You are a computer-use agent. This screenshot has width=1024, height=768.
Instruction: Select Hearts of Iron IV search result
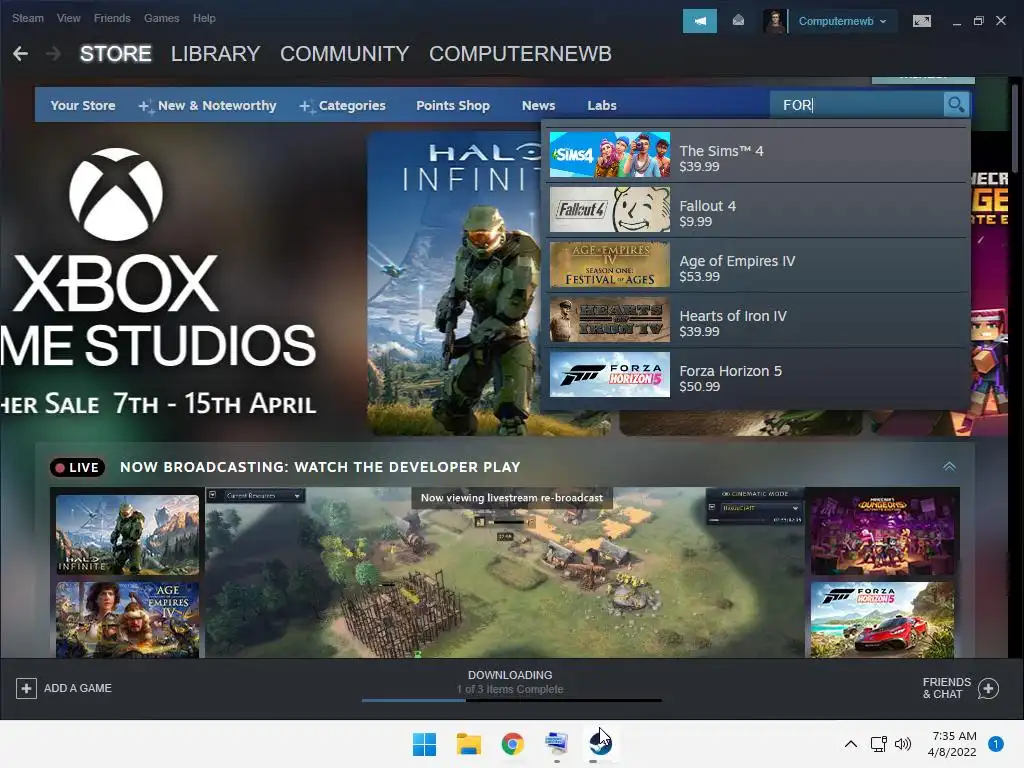(x=756, y=320)
